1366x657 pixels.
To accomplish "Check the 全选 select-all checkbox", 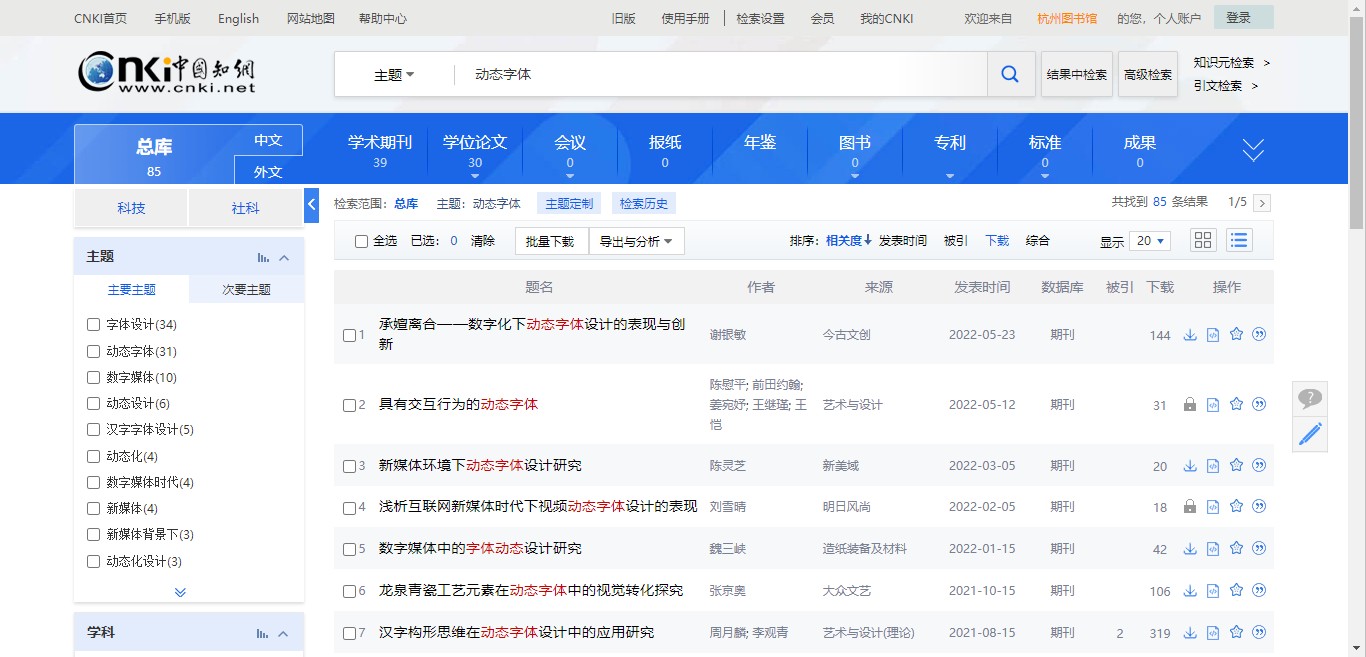I will 361,241.
